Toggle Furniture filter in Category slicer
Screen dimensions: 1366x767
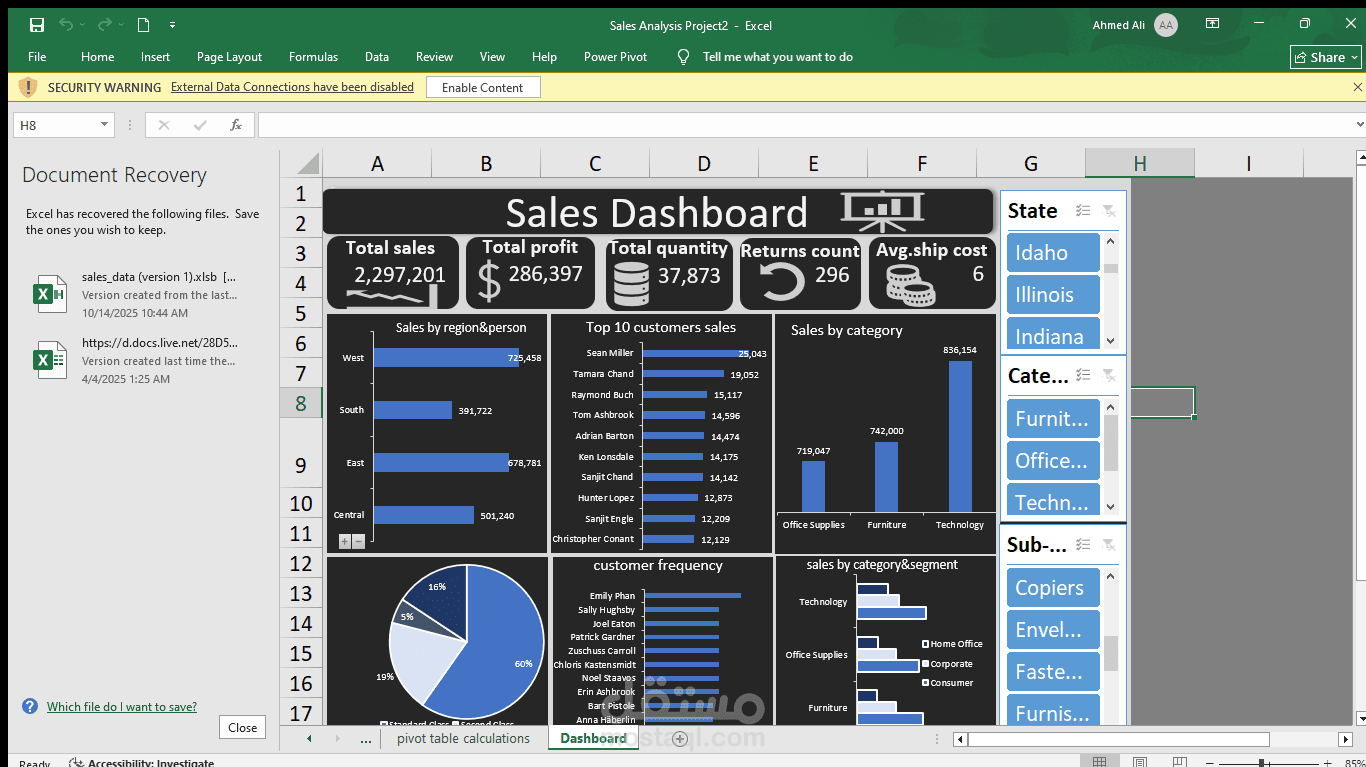pyautogui.click(x=1053, y=418)
